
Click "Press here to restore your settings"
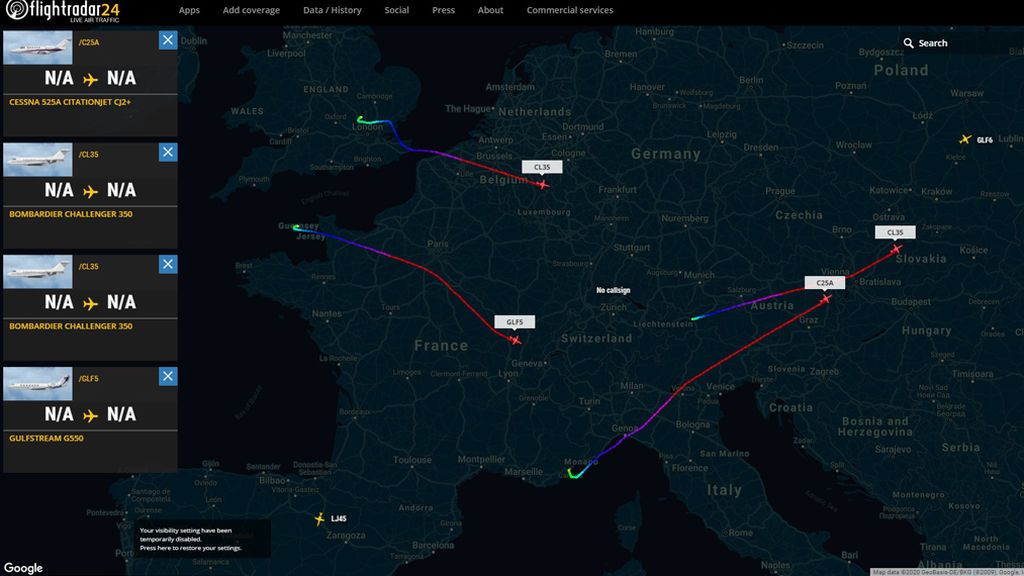click(191, 548)
